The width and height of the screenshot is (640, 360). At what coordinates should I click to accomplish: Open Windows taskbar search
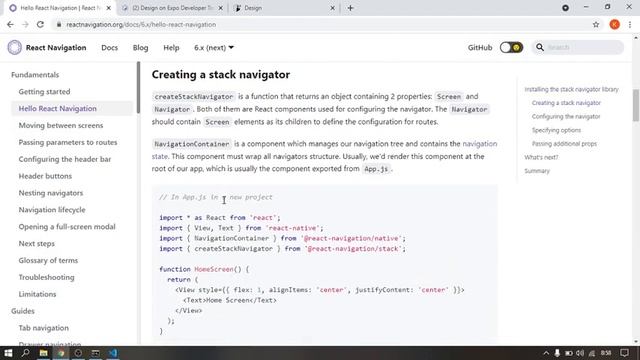[x=25, y=353]
